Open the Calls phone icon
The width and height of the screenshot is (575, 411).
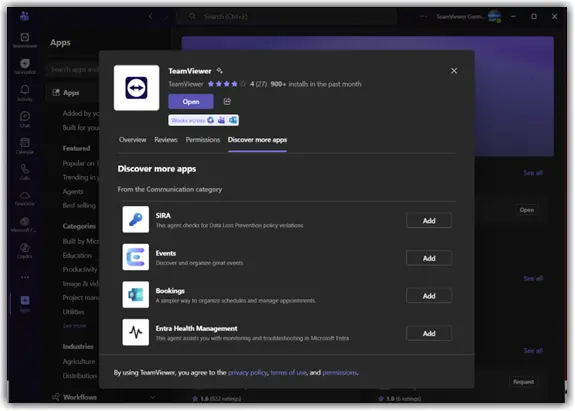25,172
